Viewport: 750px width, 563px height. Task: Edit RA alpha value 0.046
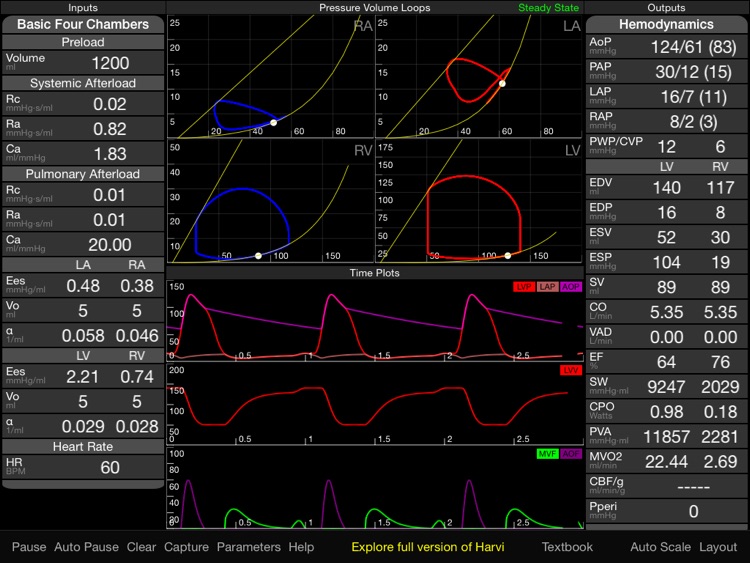(x=137, y=335)
